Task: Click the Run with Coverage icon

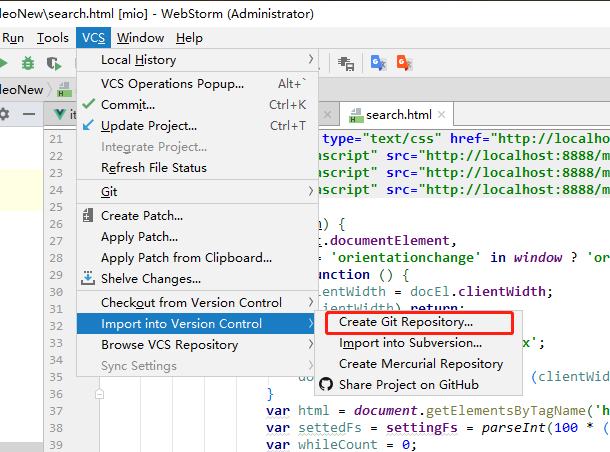Action: coord(54,63)
